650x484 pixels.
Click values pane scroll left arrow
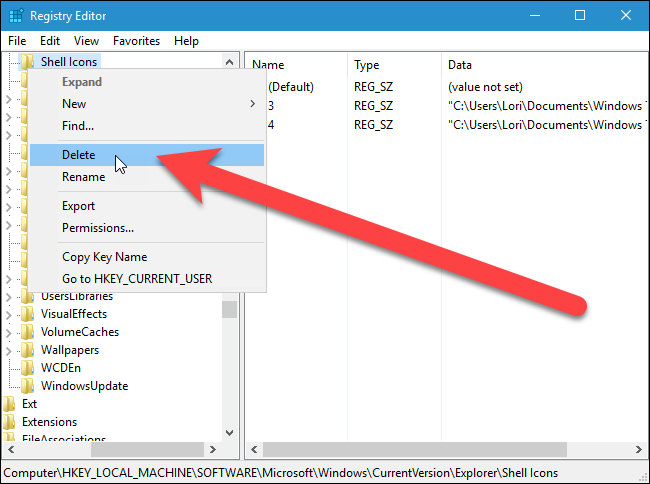coord(254,450)
